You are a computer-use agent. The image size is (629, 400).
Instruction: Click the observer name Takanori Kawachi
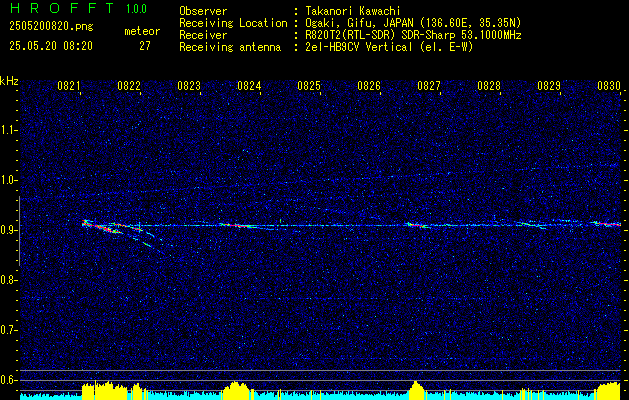(x=353, y=11)
